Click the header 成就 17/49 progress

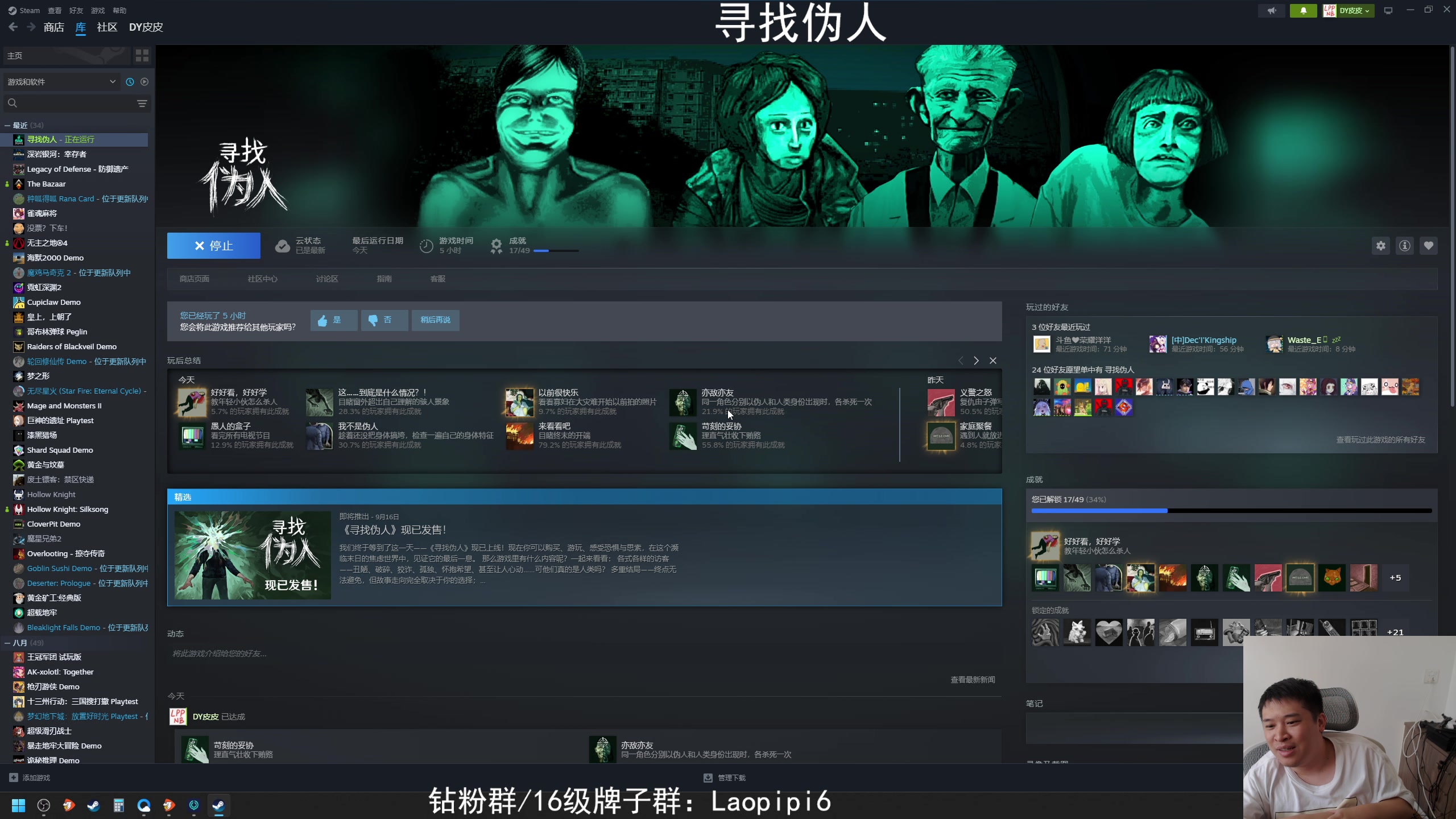click(x=535, y=246)
